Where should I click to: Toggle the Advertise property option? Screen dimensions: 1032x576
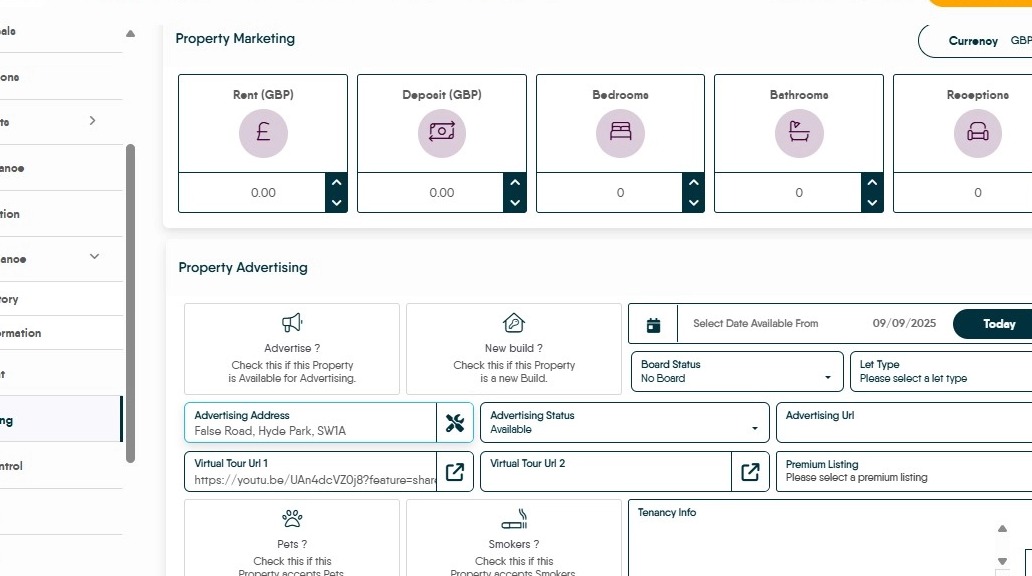[291, 349]
